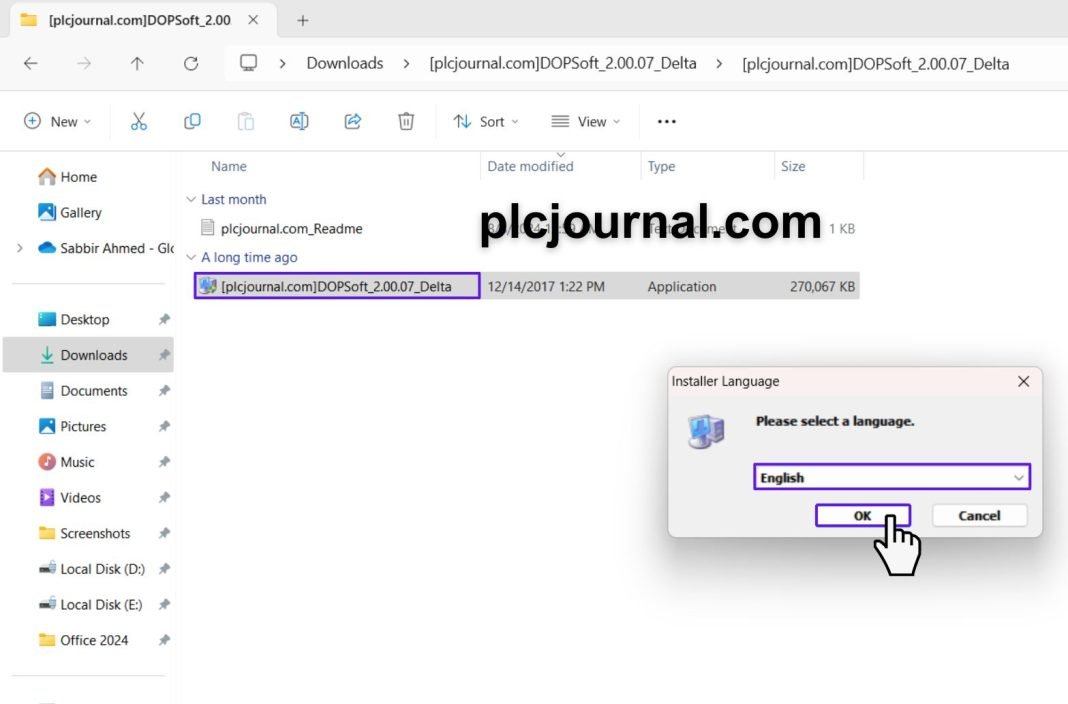Viewport: 1068px width, 704px height.
Task: Select the plcjournal.com_Readme file
Action: coord(291,228)
